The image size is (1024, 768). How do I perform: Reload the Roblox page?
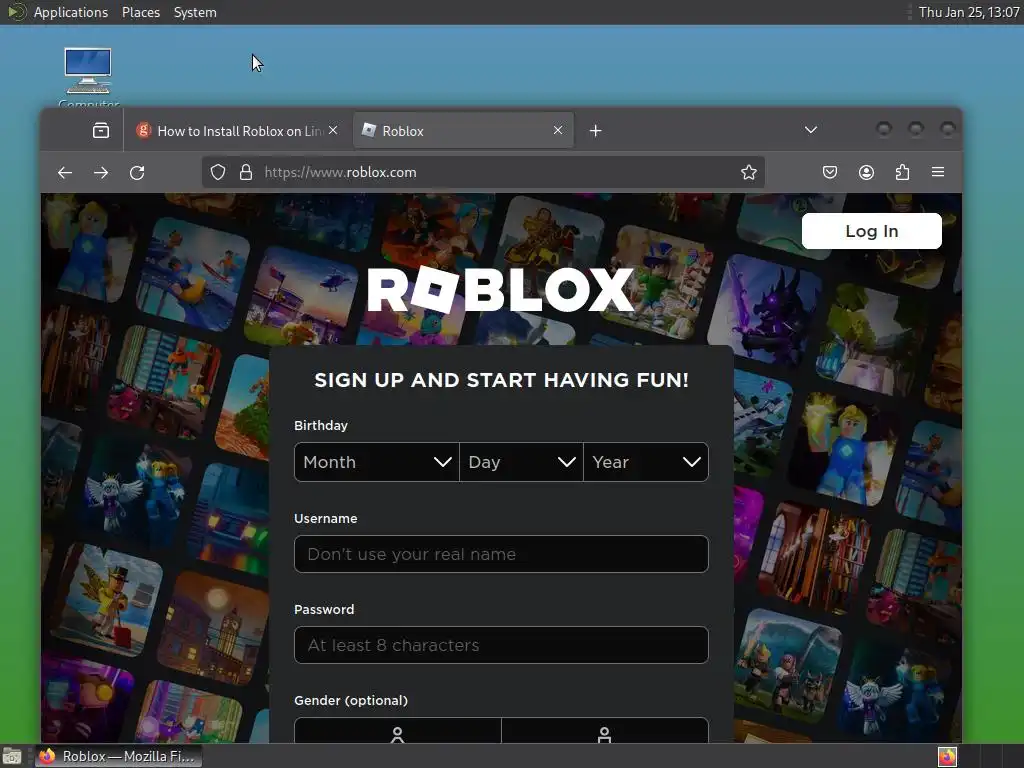point(136,172)
